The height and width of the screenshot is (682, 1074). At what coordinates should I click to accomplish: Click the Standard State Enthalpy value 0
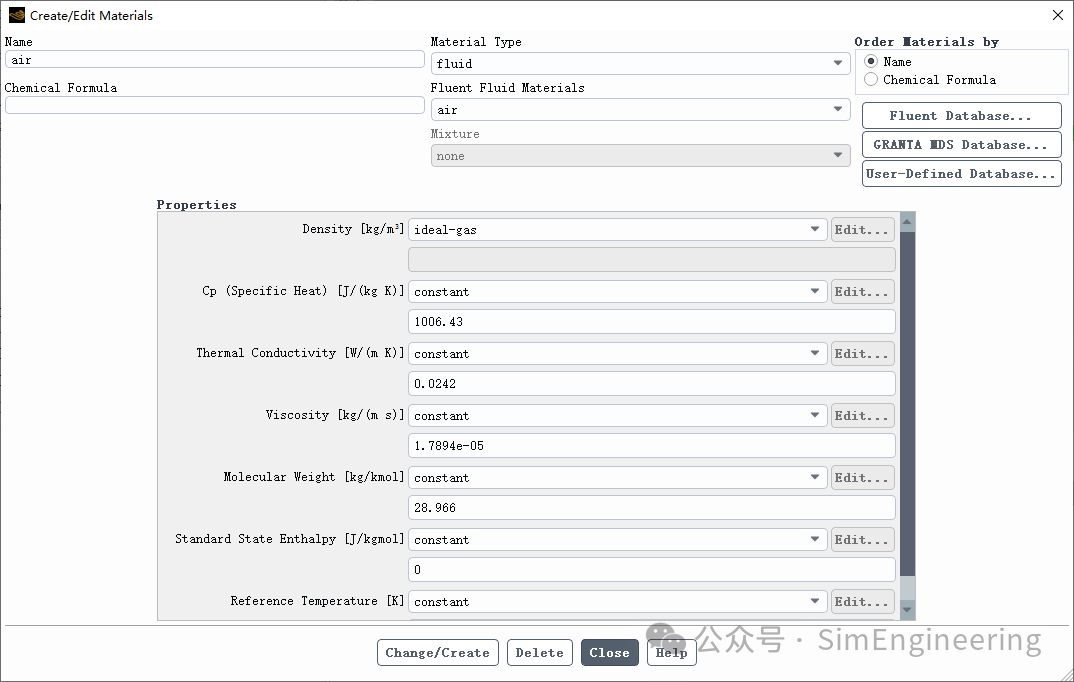point(651,570)
